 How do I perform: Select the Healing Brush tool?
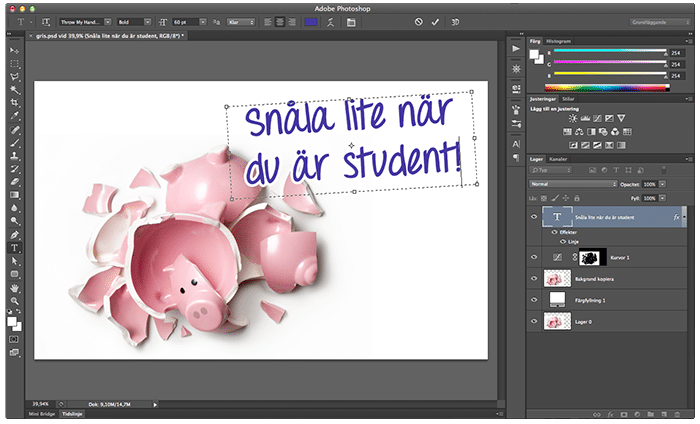pos(14,129)
